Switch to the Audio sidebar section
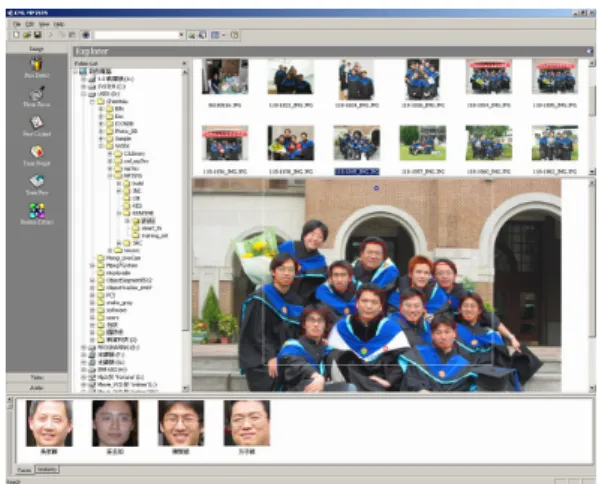The height and width of the screenshot is (484, 599). (x=37, y=387)
